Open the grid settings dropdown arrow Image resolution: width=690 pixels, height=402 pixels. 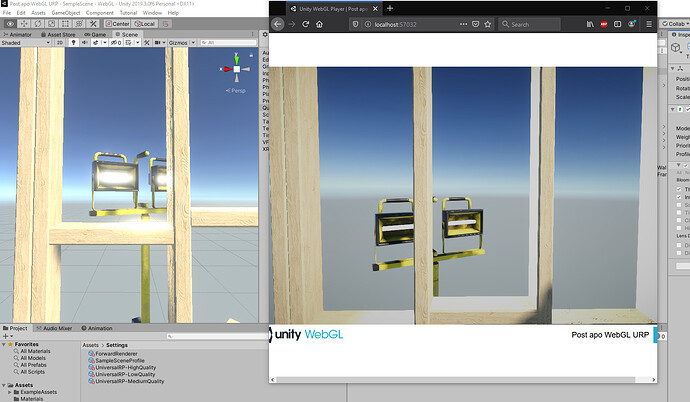pyautogui.click(x=137, y=43)
